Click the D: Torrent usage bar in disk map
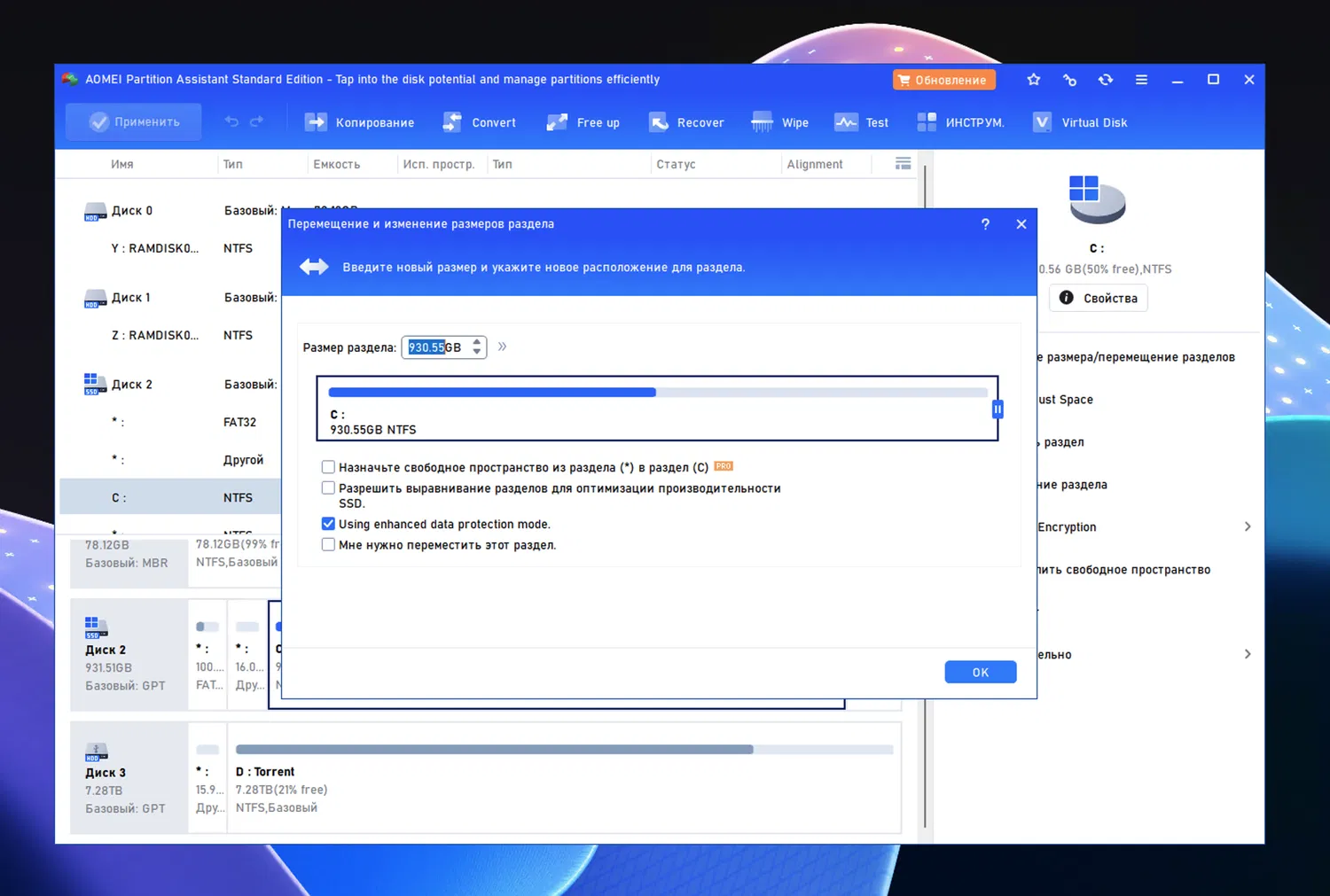The width and height of the screenshot is (1330, 896). tap(565, 750)
